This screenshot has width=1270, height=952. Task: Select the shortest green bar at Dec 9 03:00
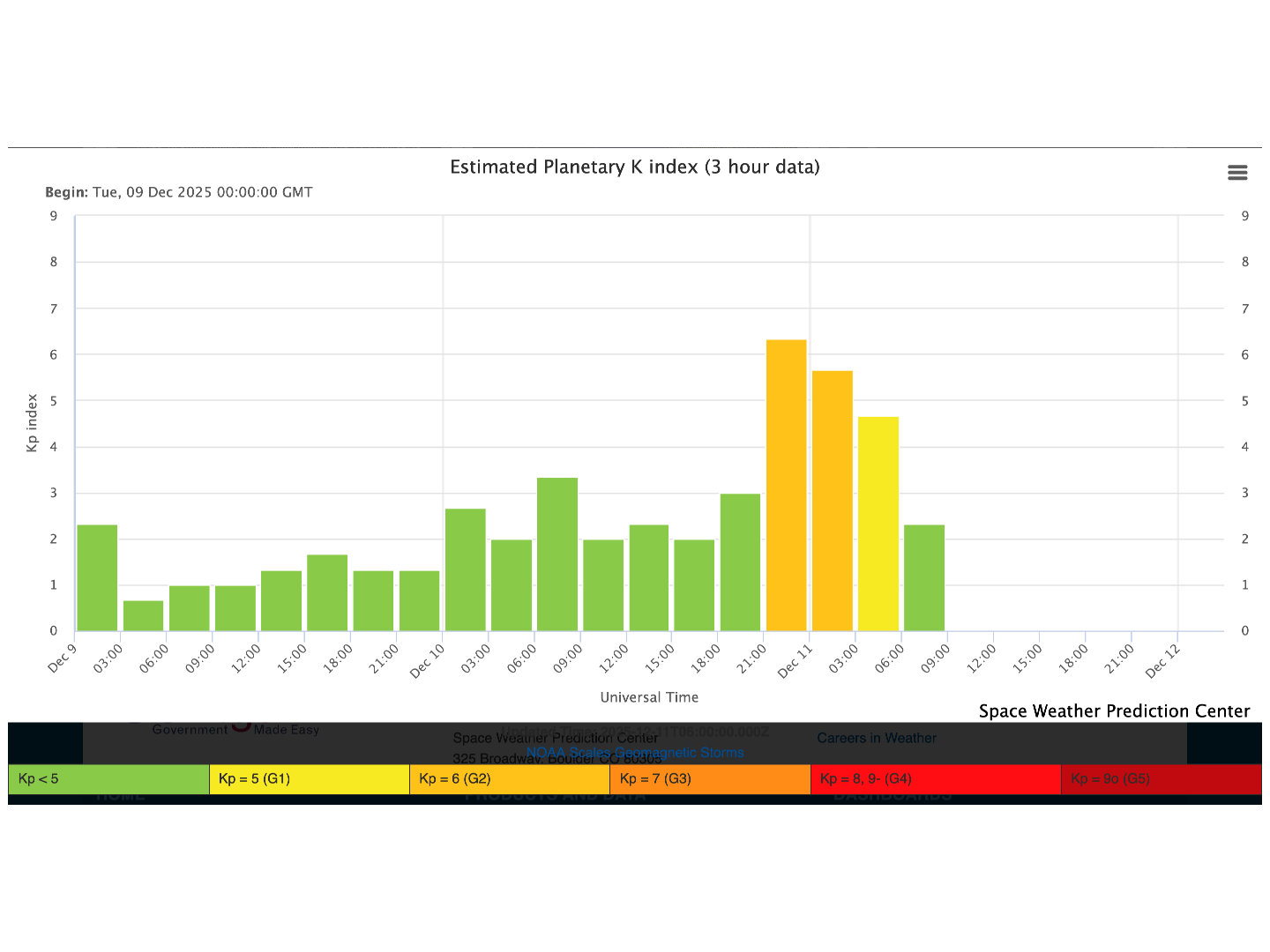point(143,615)
